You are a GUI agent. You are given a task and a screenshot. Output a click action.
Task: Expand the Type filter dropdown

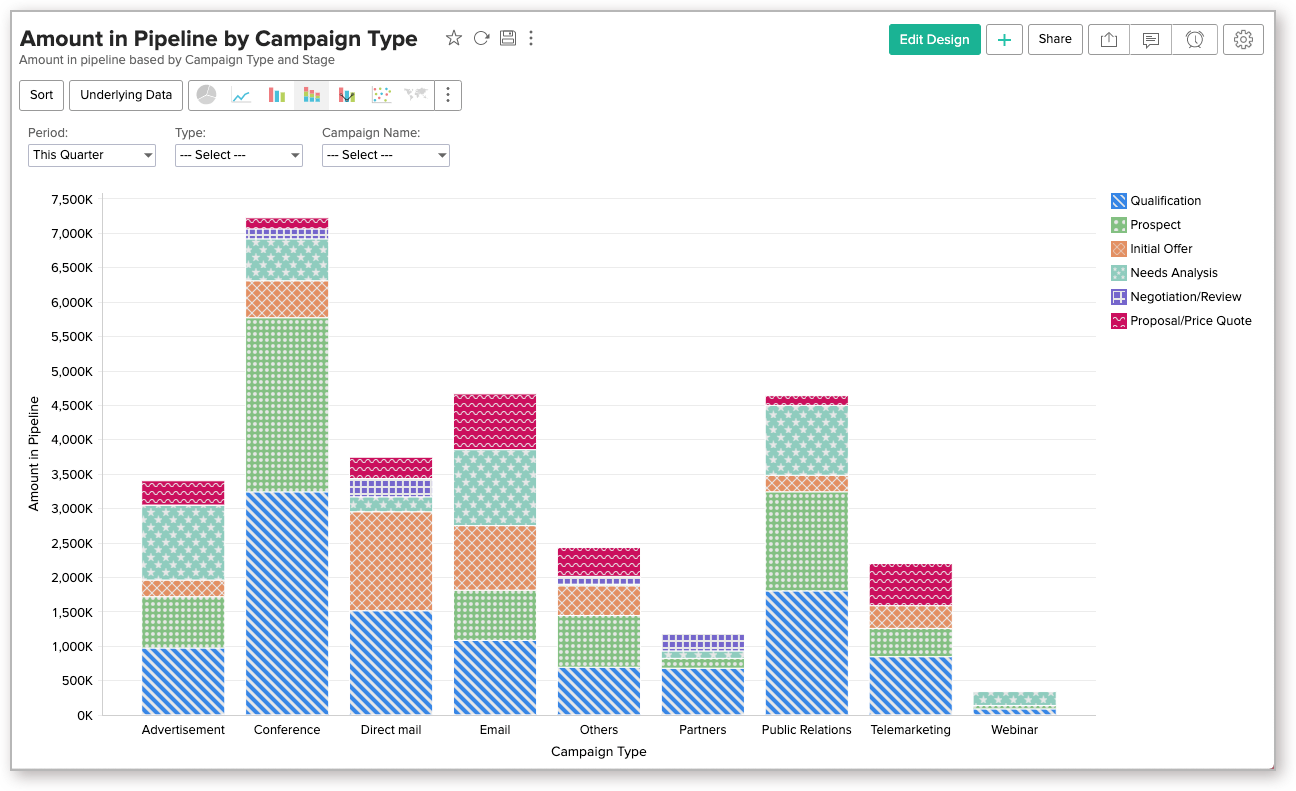[x=238, y=155]
